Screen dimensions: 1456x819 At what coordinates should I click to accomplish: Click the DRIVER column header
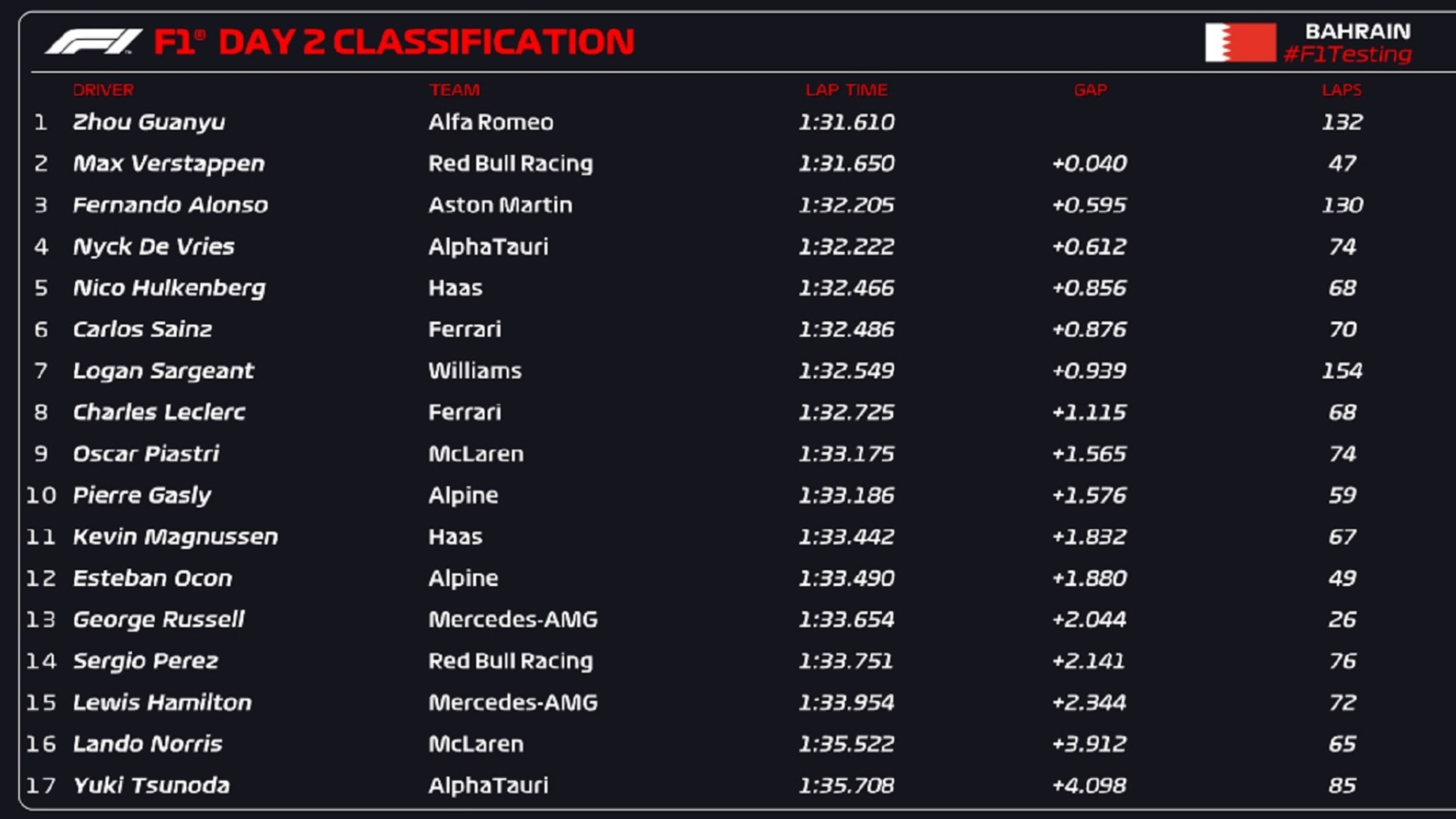click(103, 90)
